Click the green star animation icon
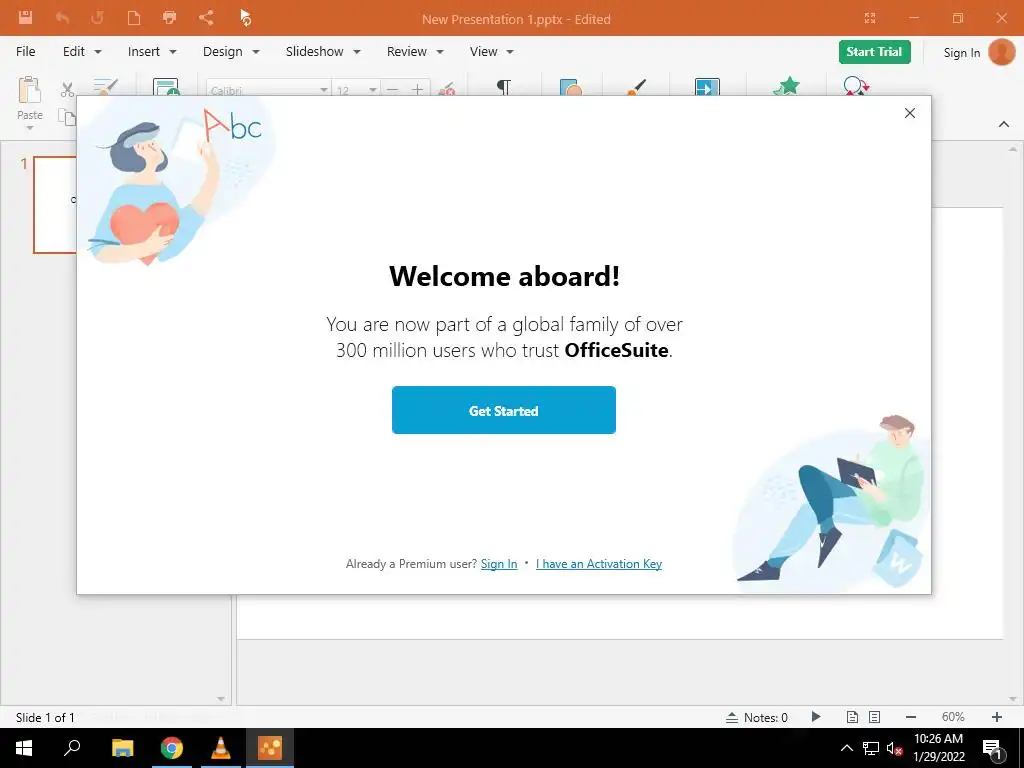The height and width of the screenshot is (768, 1024). (787, 86)
